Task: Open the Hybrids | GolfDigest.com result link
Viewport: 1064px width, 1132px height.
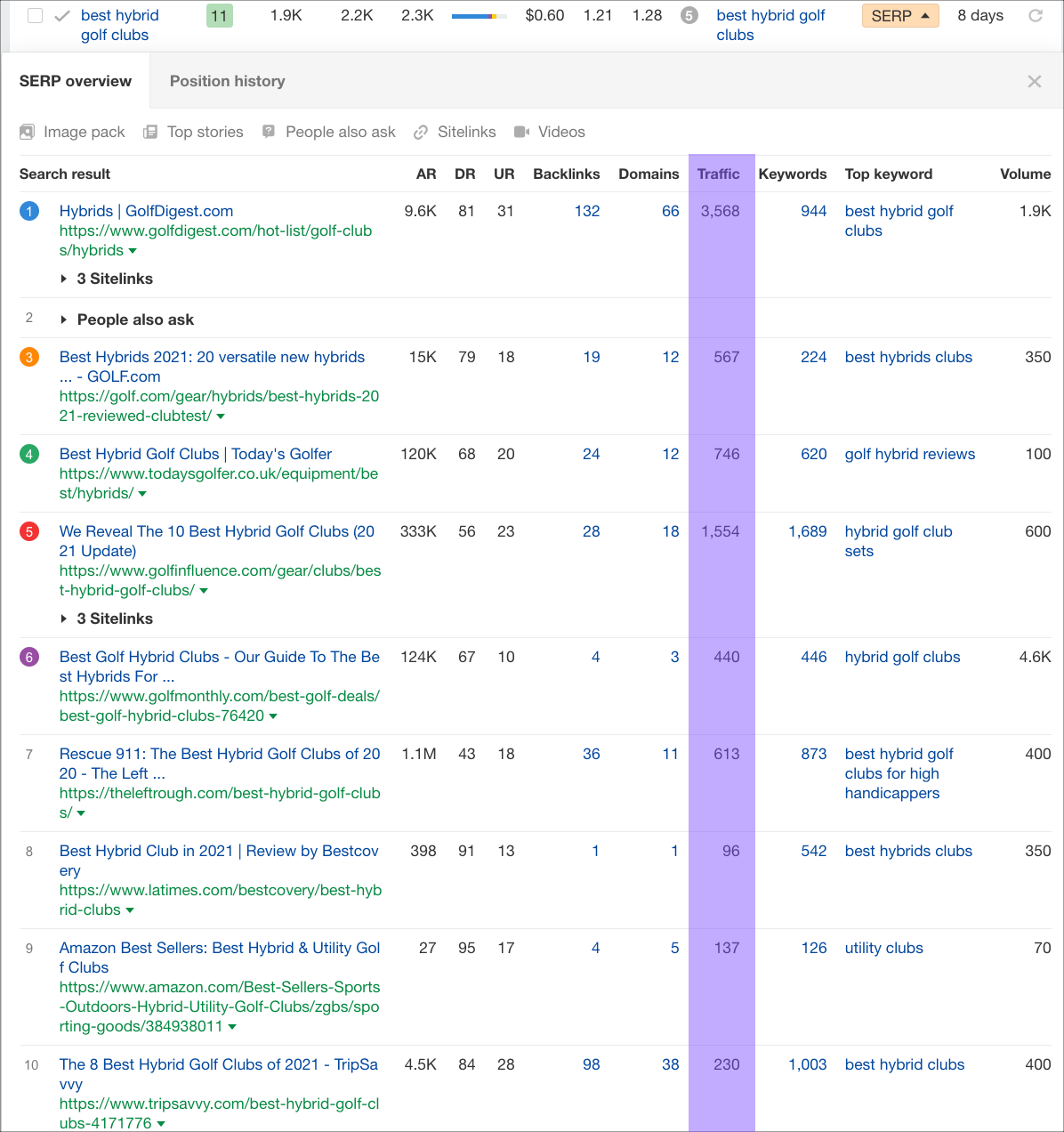Action: pos(146,211)
